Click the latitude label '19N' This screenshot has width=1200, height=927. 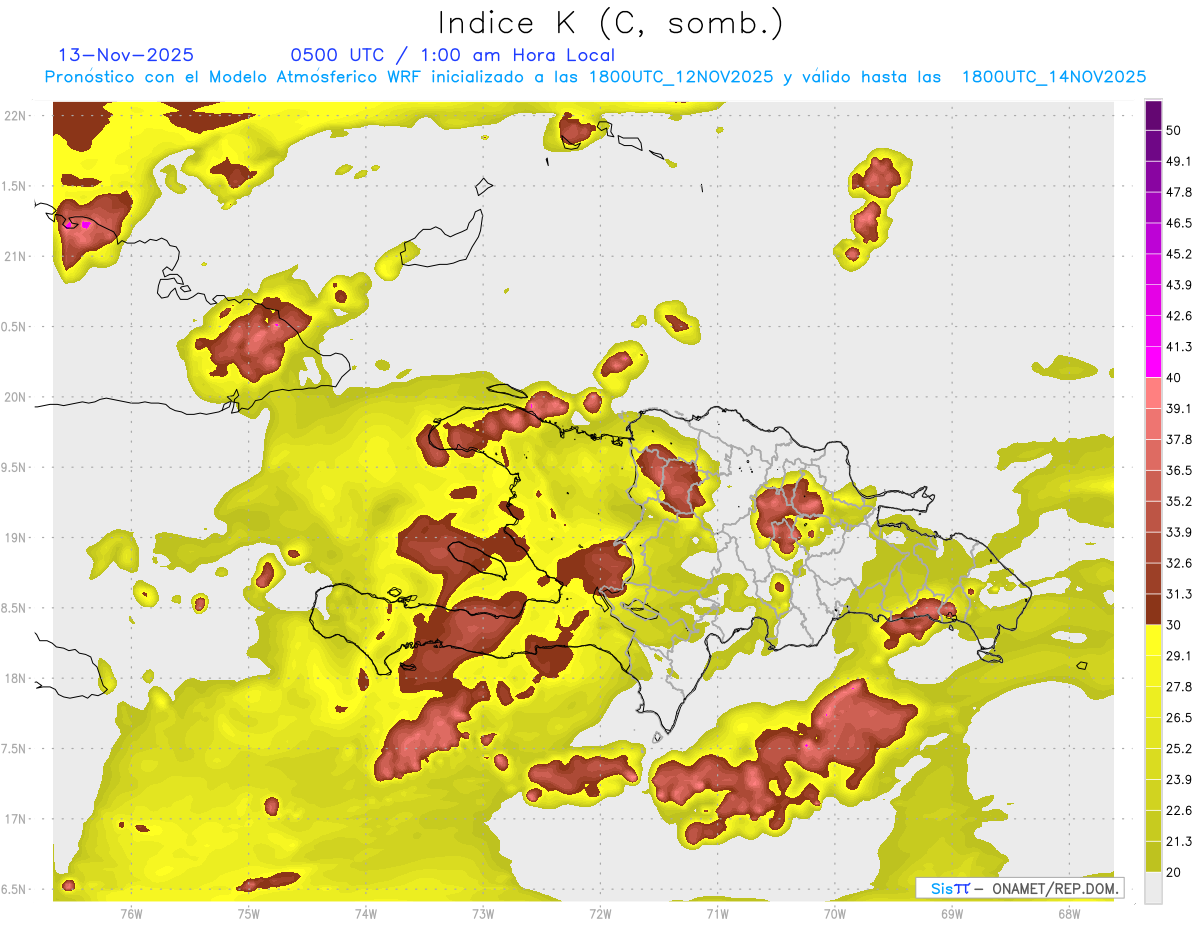click(16, 537)
